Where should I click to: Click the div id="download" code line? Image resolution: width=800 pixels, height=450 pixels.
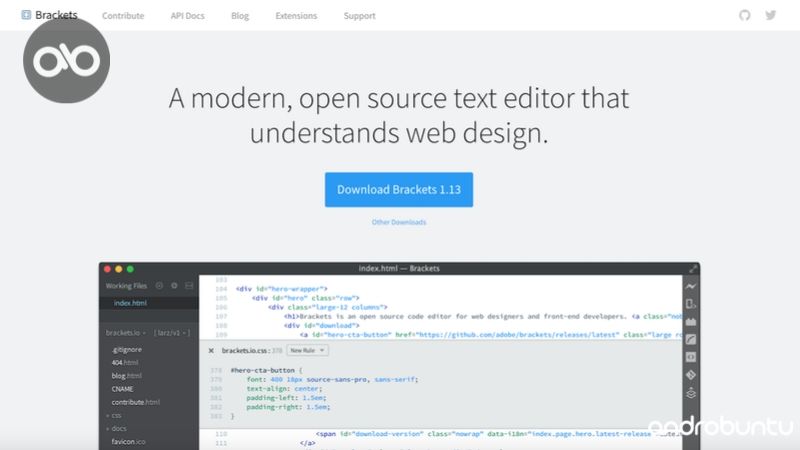tap(322, 326)
